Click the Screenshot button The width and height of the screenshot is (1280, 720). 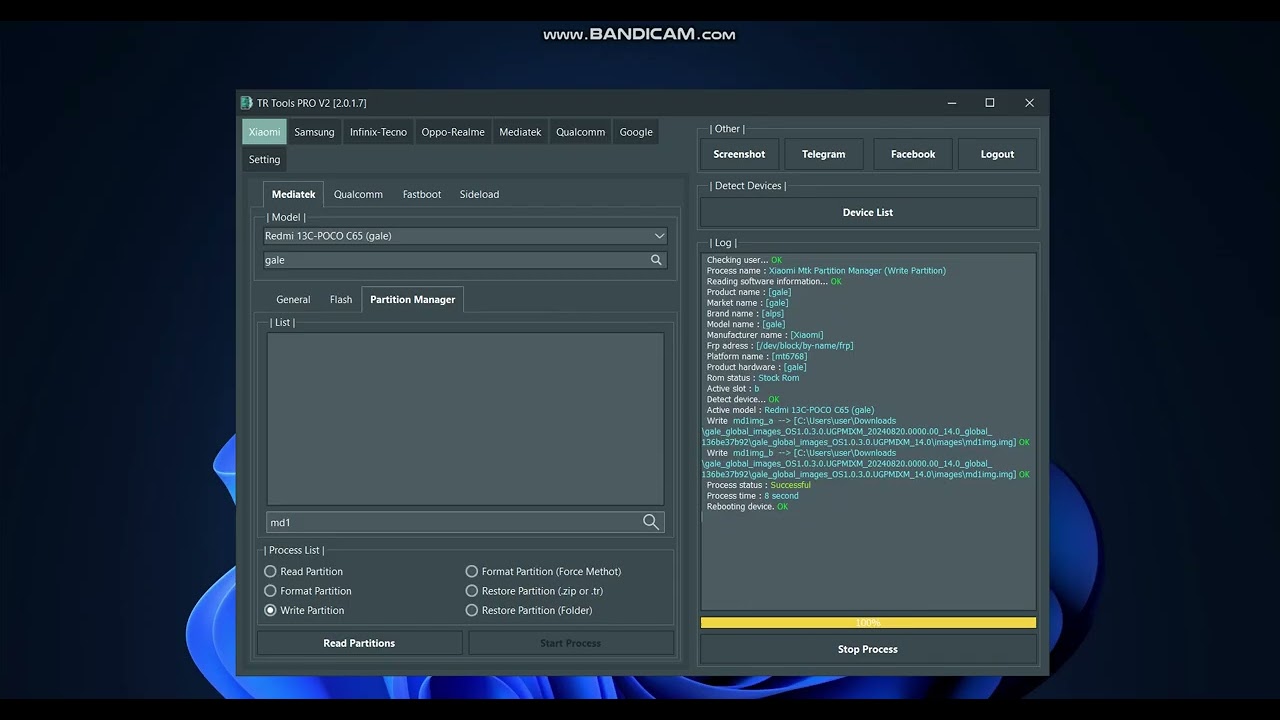[x=739, y=154]
